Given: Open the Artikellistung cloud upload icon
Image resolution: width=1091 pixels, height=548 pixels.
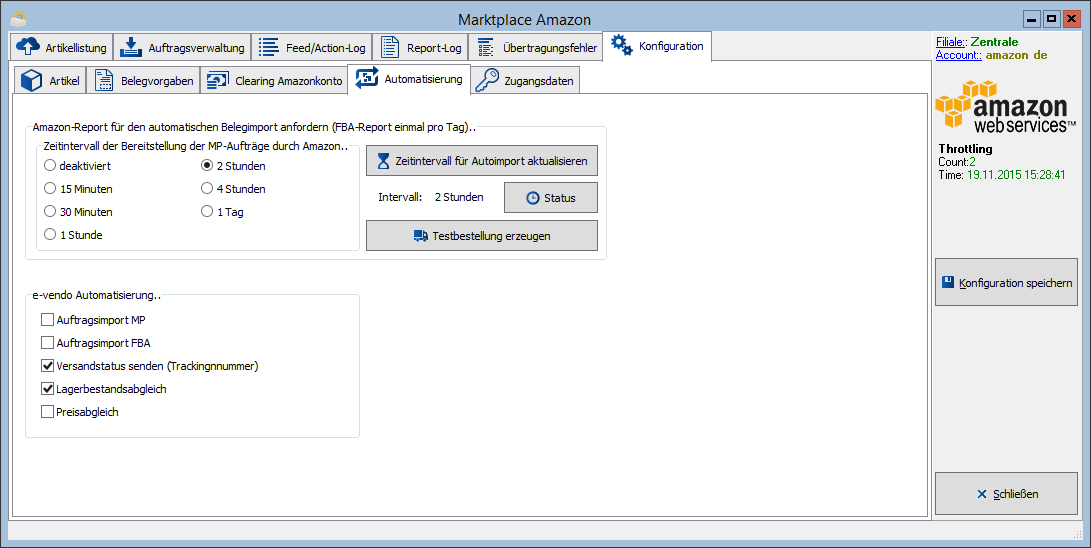Looking at the screenshot, I should tap(28, 47).
